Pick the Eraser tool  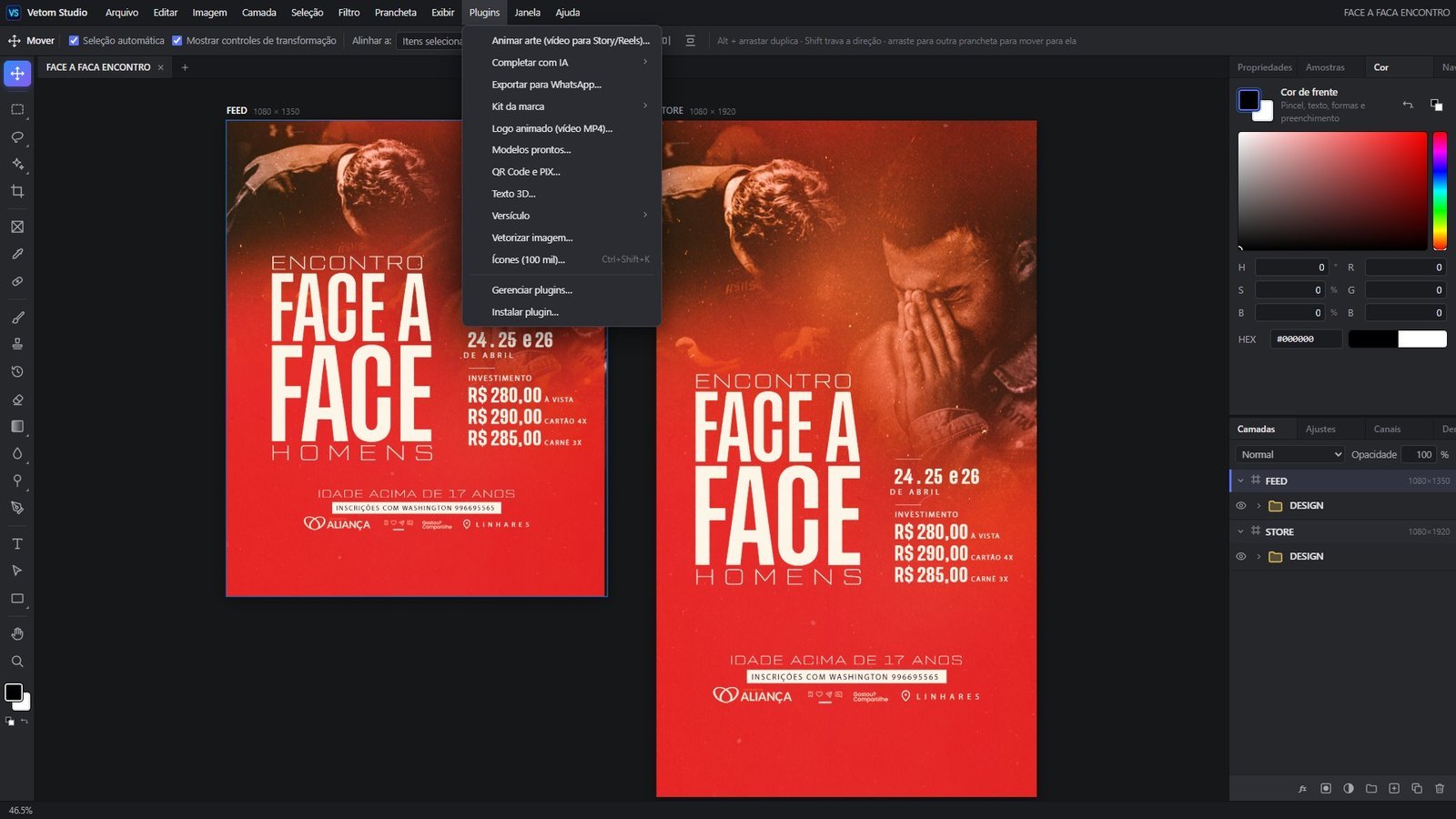click(17, 399)
